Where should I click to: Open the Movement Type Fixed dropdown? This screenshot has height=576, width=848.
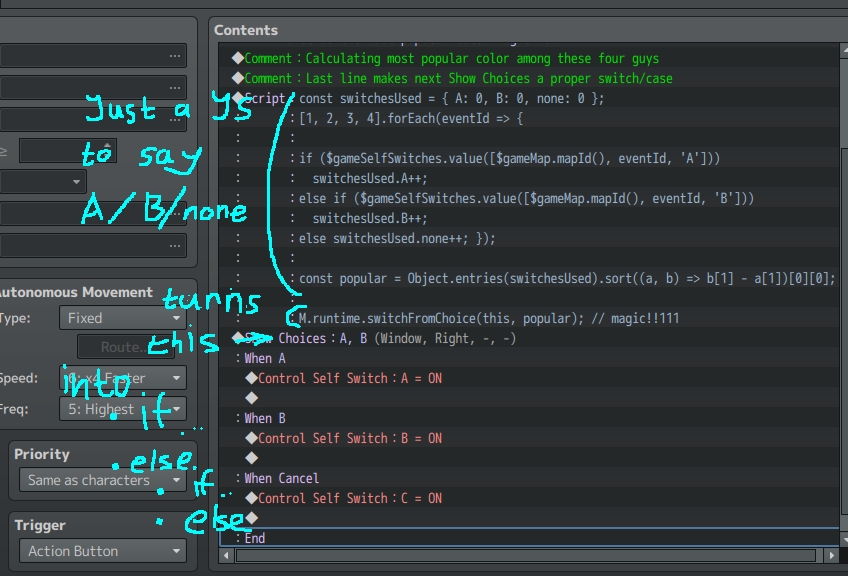(x=123, y=318)
